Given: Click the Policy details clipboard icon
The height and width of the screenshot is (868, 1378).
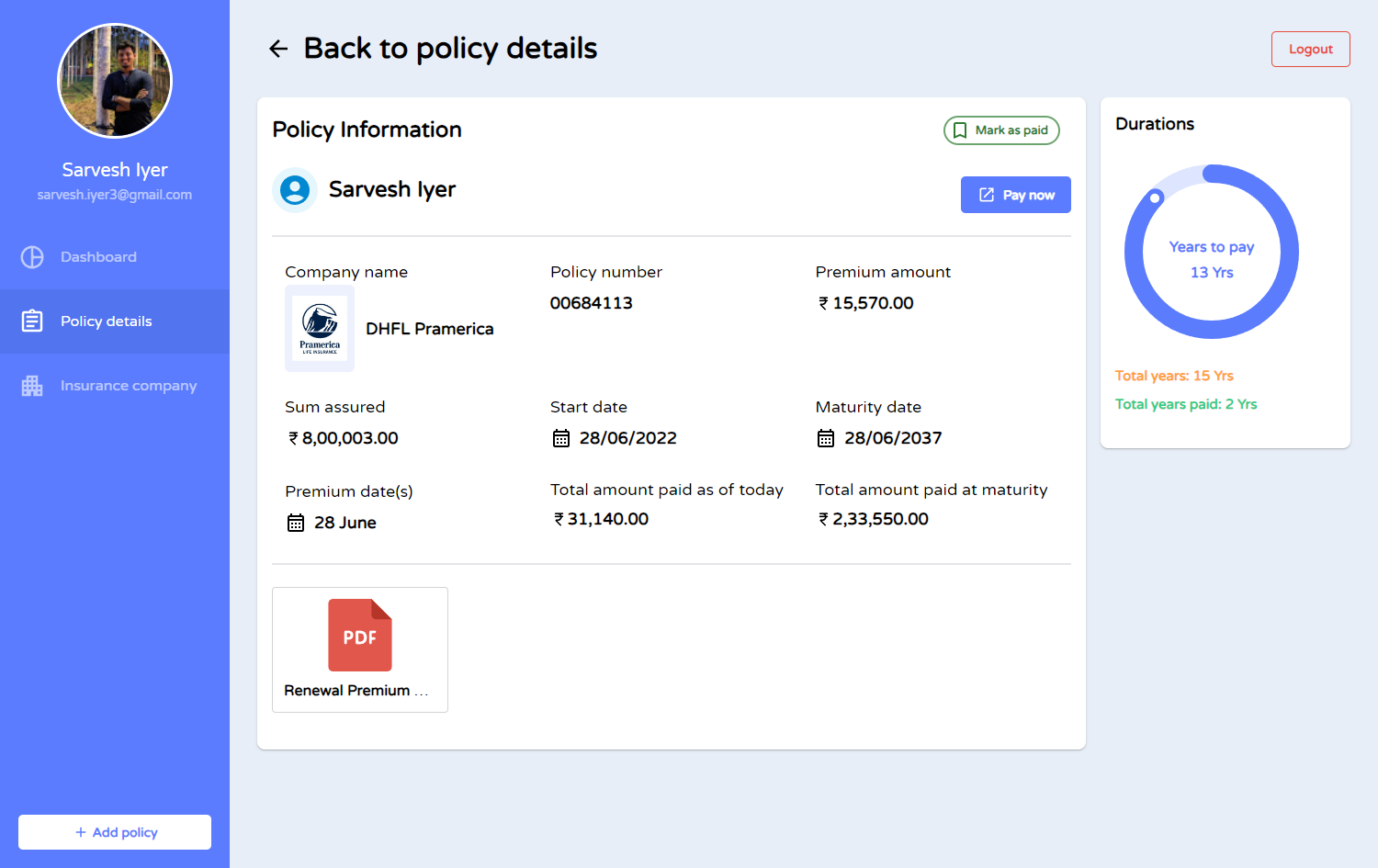Looking at the screenshot, I should (32, 321).
